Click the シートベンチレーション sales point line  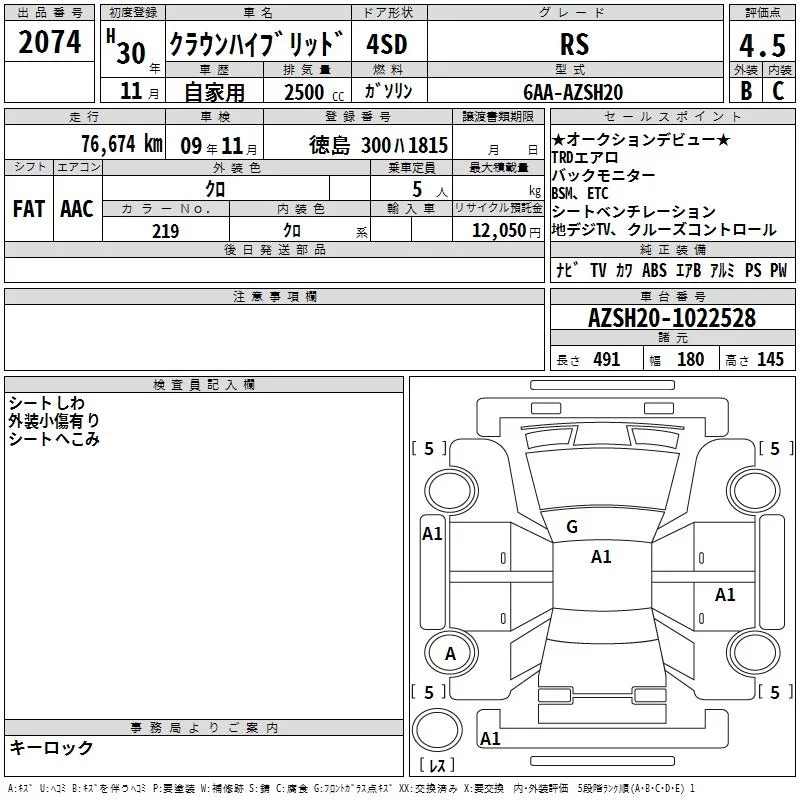[x=634, y=211]
